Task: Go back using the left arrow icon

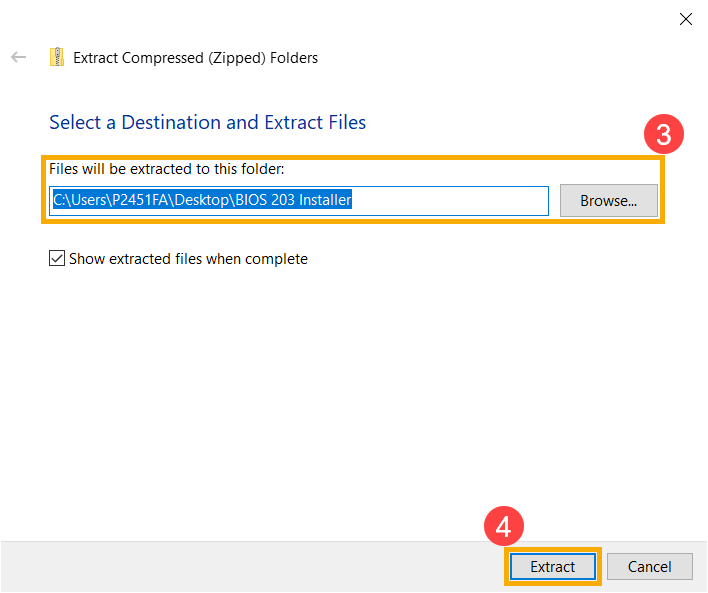Action: pyautogui.click(x=19, y=57)
